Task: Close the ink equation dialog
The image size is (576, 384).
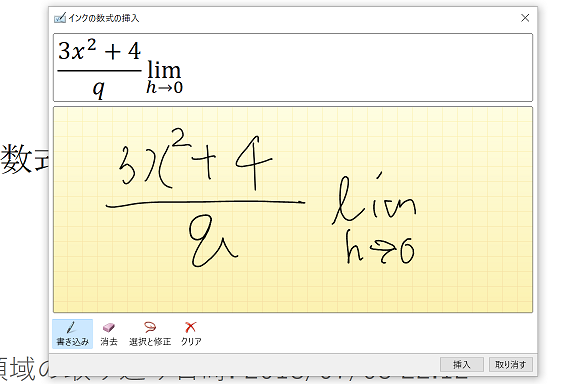Action: [x=525, y=18]
